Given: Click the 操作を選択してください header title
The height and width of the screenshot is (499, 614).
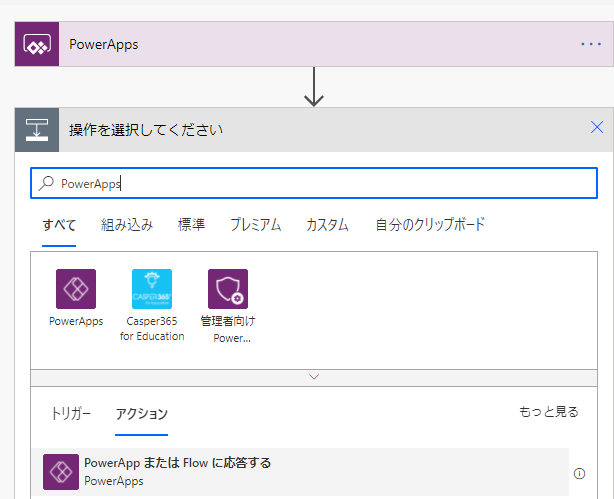Looking at the screenshot, I should (x=146, y=130).
